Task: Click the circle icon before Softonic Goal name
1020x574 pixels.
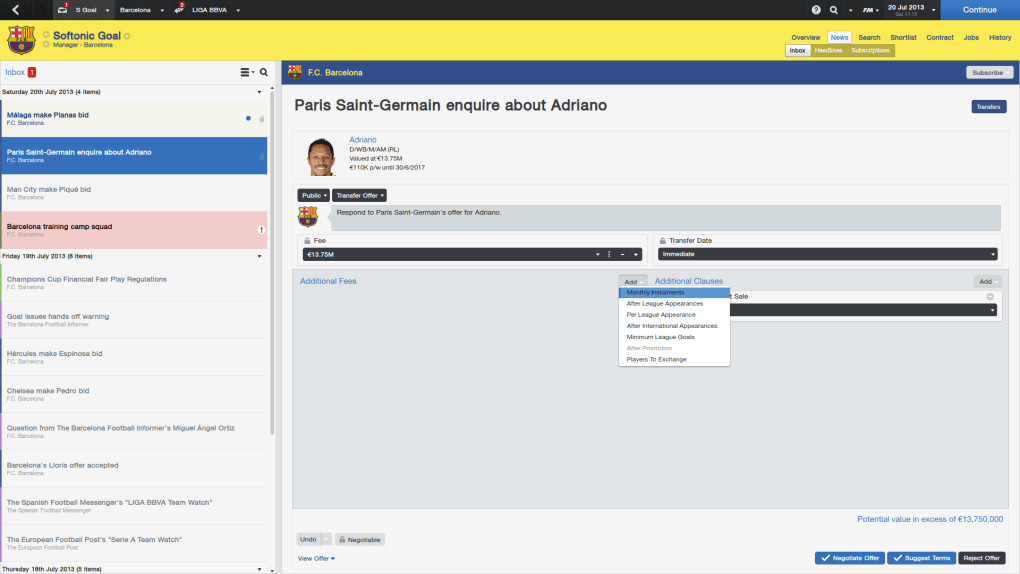Action: pyautogui.click(x=46, y=35)
